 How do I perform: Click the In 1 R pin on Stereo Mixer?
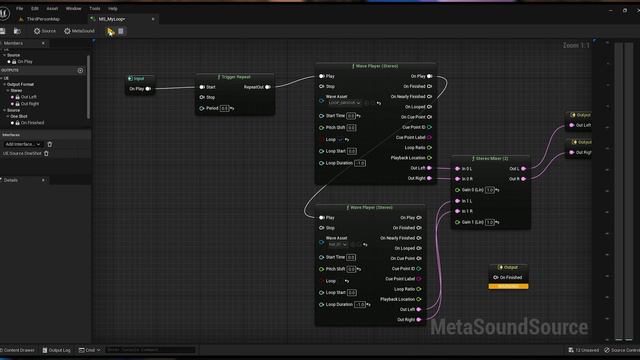tap(457, 211)
